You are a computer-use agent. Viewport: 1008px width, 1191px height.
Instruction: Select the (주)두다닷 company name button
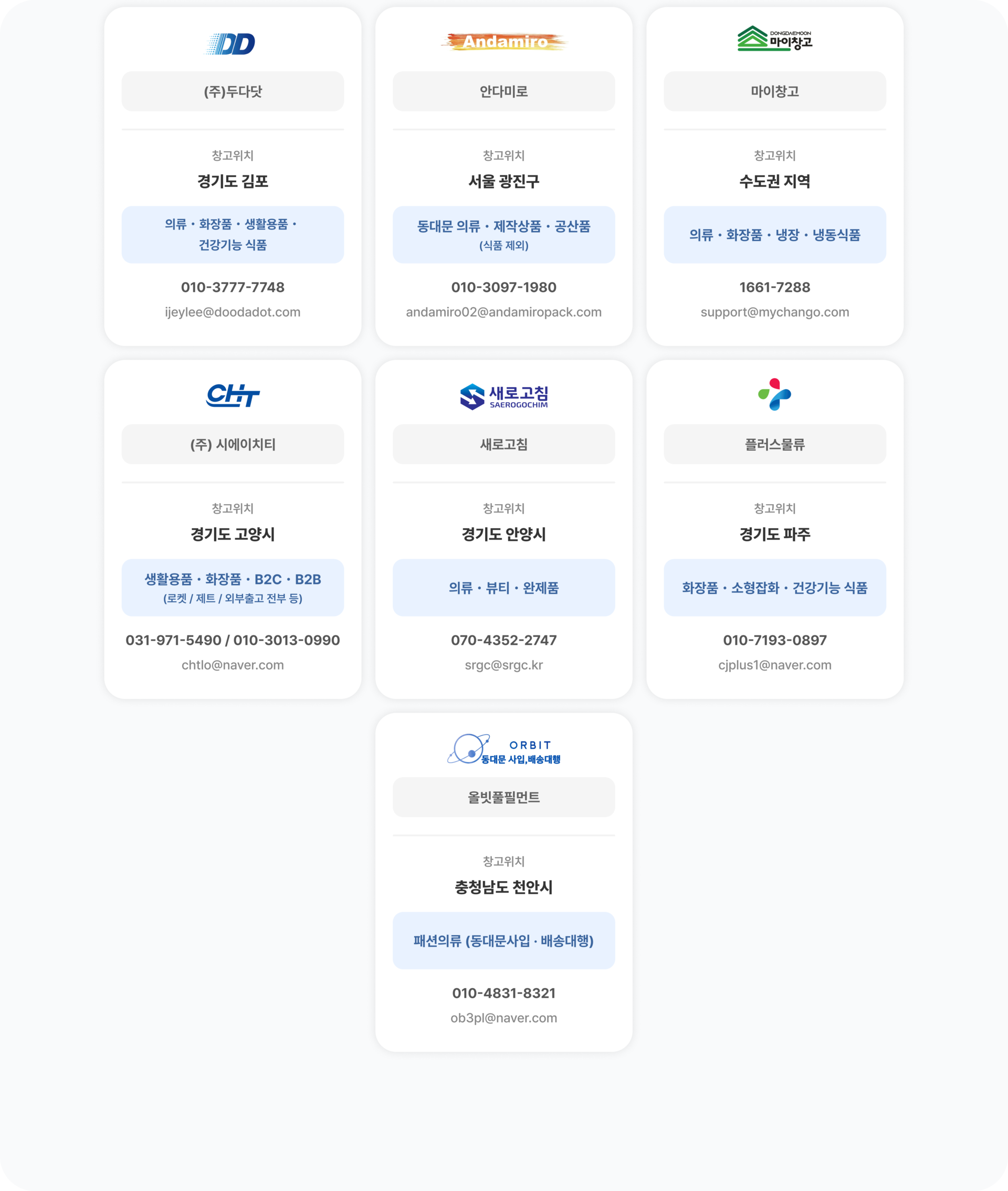(x=233, y=91)
